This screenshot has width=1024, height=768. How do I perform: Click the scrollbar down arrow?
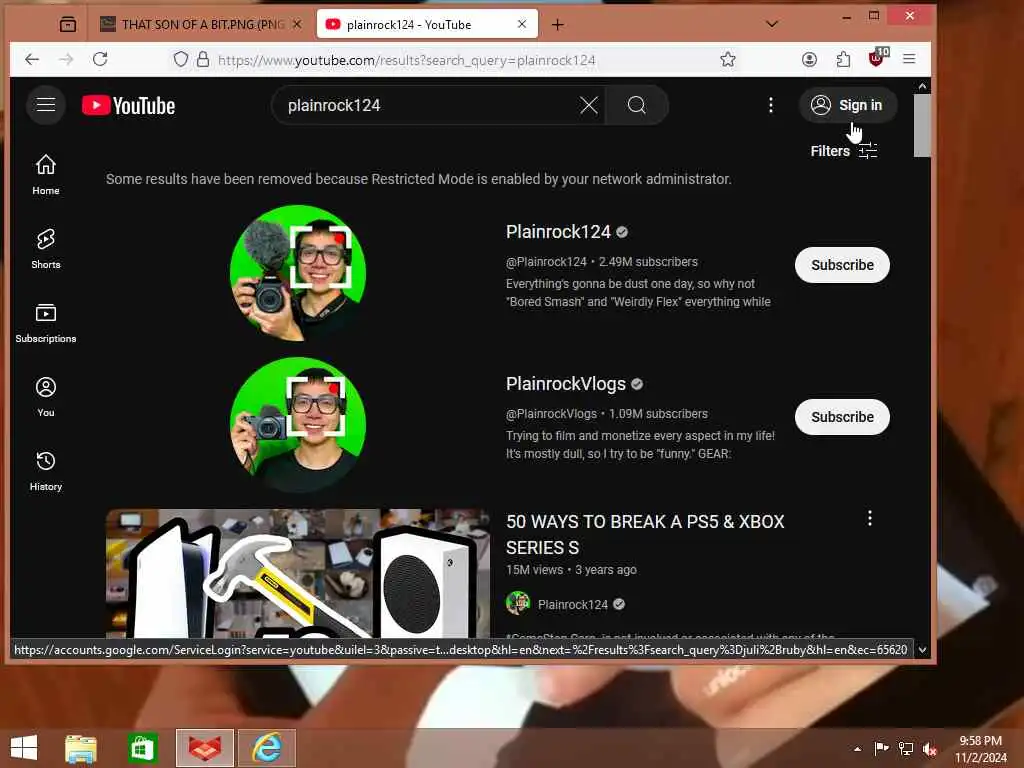(921, 650)
